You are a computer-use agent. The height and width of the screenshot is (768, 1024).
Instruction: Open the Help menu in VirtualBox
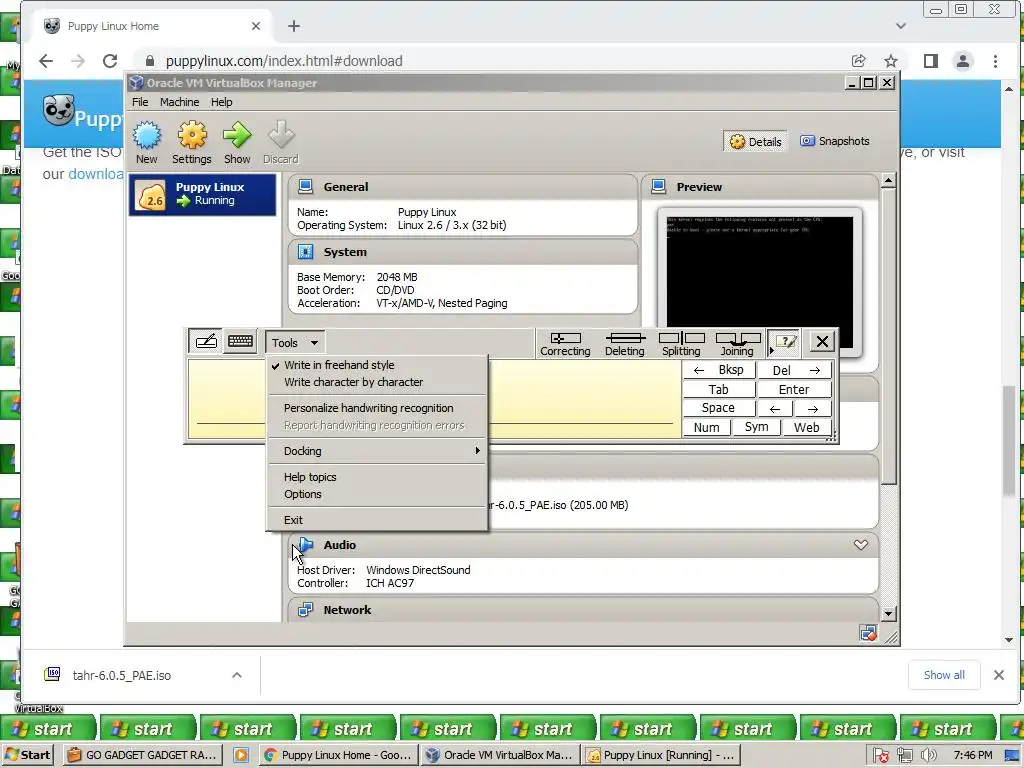pos(221,102)
